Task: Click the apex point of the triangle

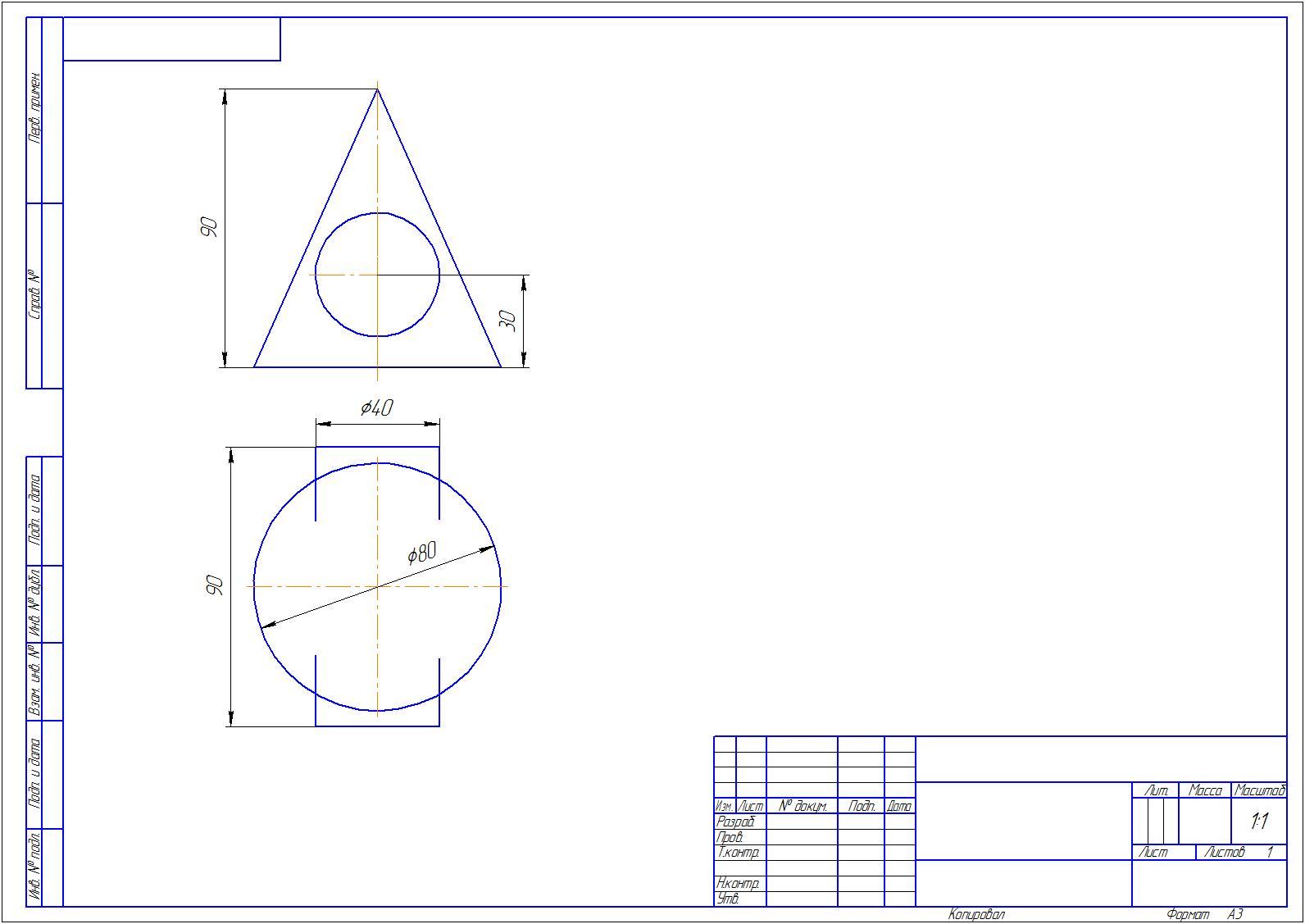Action: 377,89
